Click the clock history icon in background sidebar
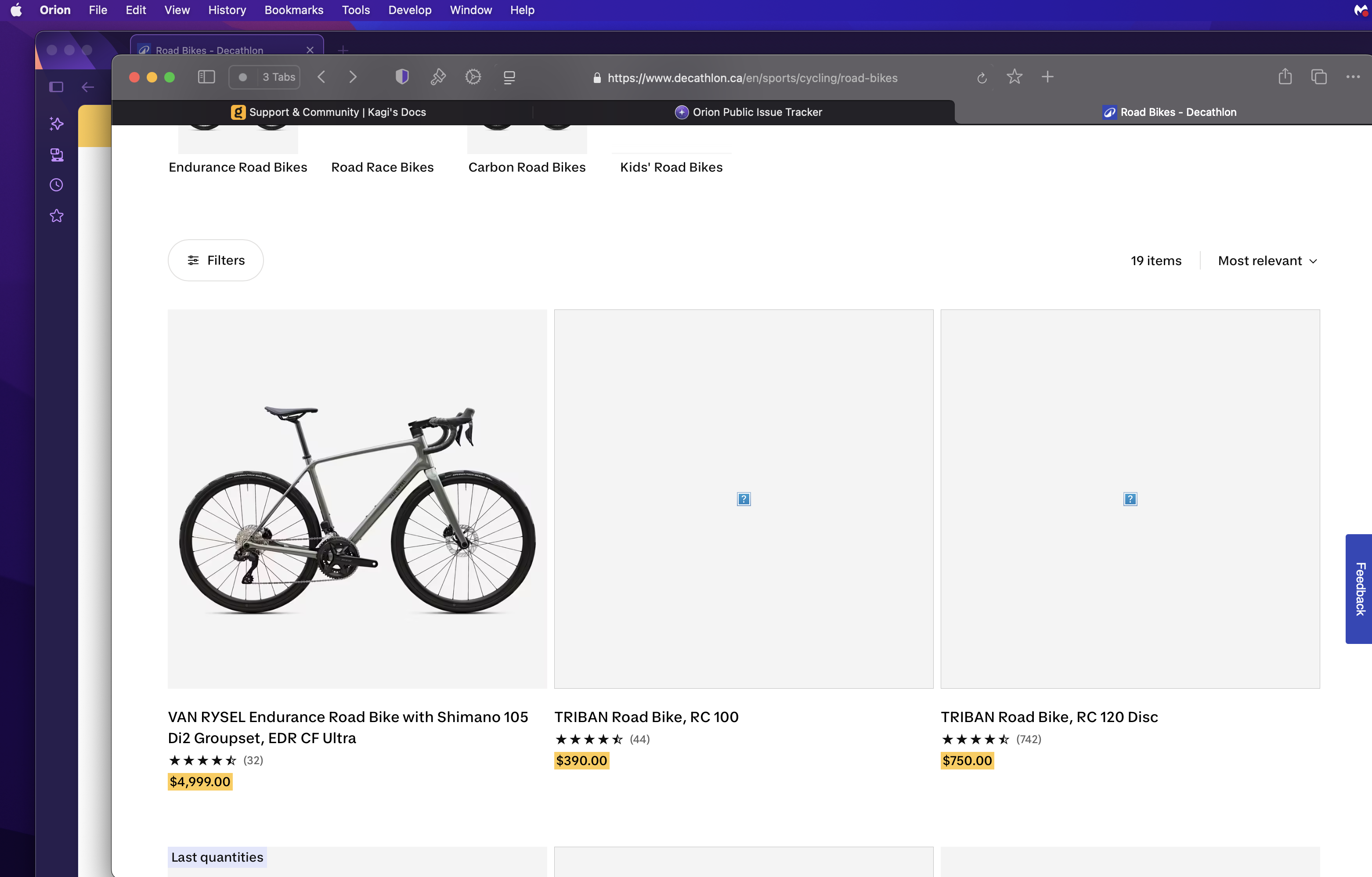This screenshot has width=1372, height=877. [56, 184]
